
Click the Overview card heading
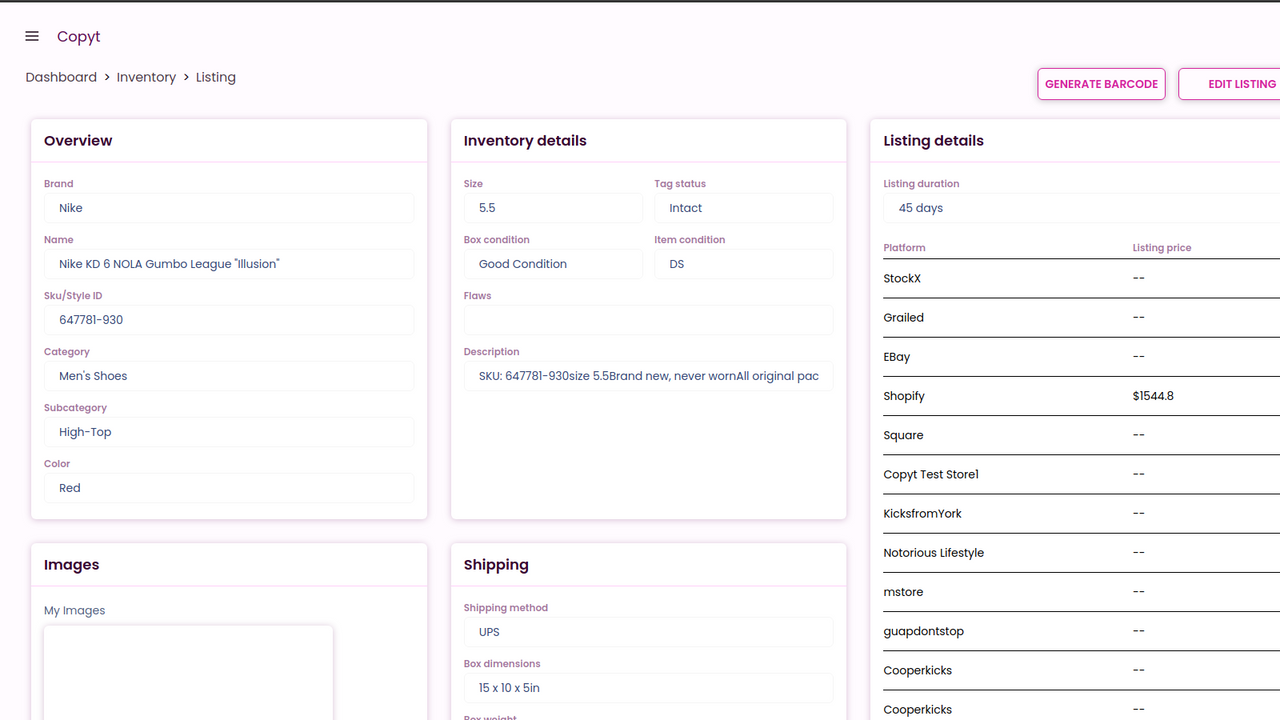(78, 141)
